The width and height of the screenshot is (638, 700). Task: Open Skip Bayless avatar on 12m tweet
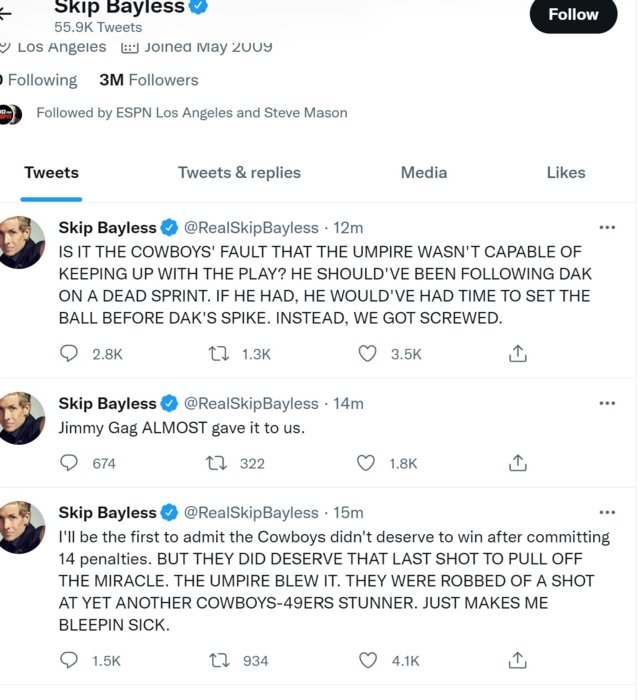(x=21, y=242)
